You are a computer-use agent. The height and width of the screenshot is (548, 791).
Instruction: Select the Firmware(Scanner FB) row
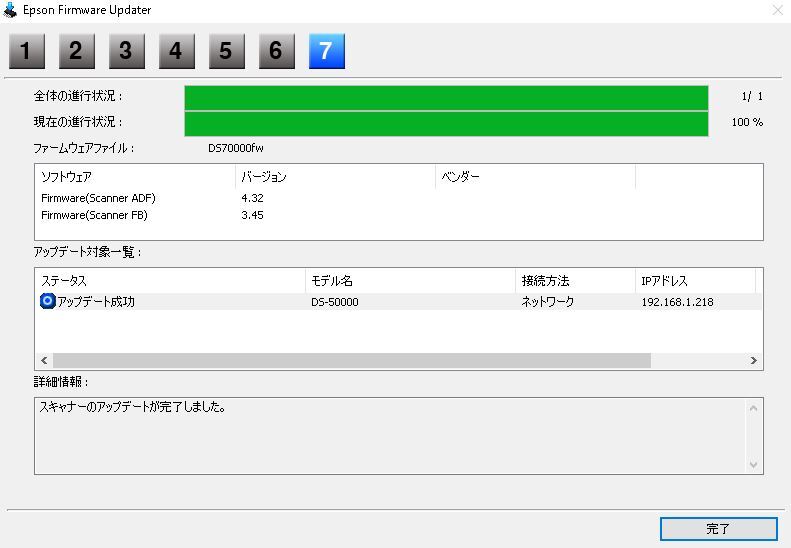(x=399, y=215)
